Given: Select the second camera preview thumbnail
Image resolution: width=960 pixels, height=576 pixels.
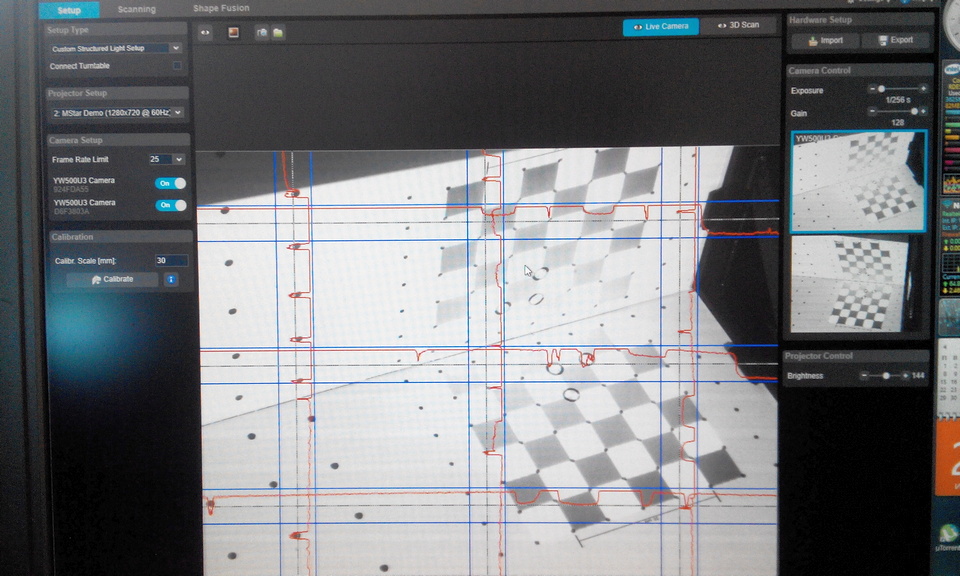Looking at the screenshot, I should 858,283.
